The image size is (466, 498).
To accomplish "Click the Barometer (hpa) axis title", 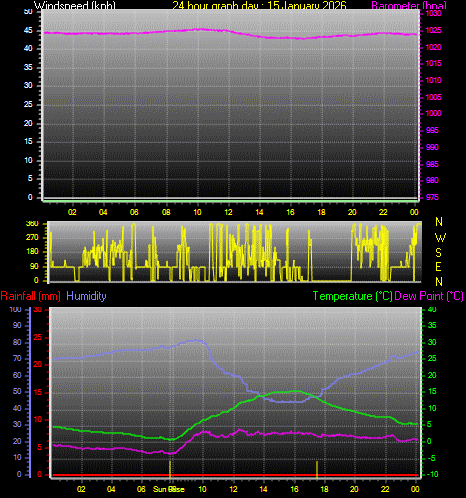I will coord(409,5).
